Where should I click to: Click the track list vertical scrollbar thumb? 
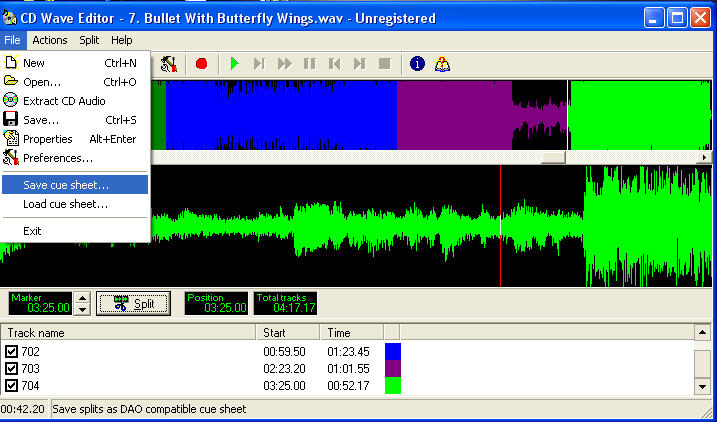702,364
